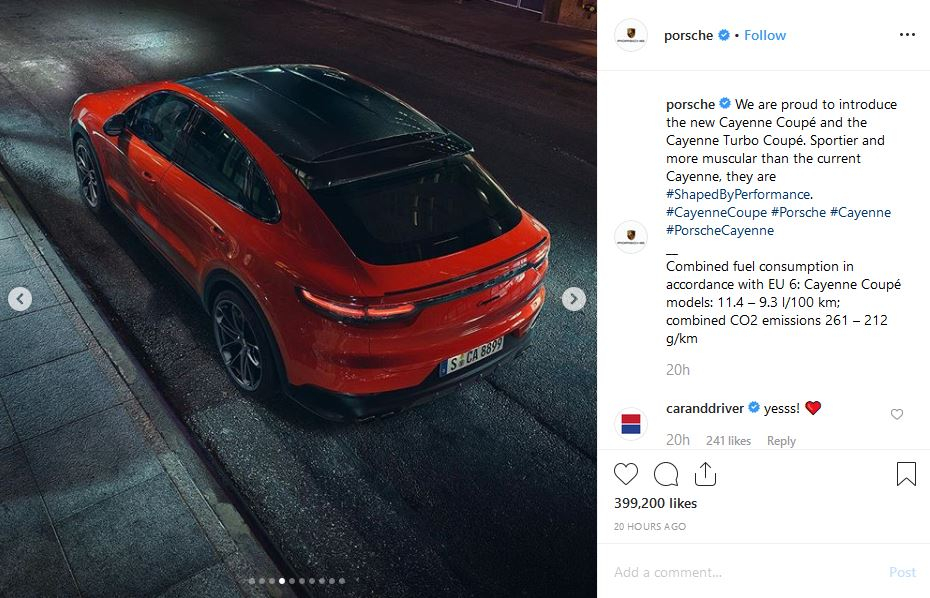Open the three-dots more options menu
Image resolution: width=930 pixels, height=598 pixels.
(x=907, y=34)
